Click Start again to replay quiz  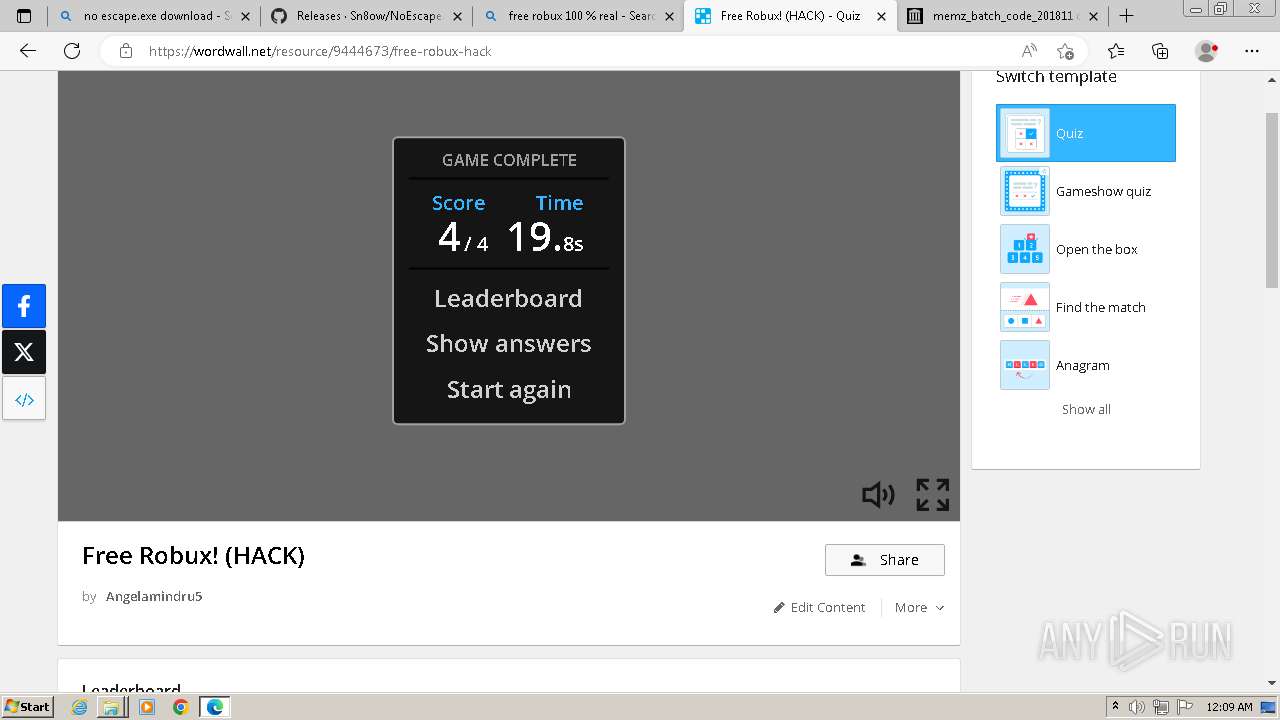click(508, 389)
